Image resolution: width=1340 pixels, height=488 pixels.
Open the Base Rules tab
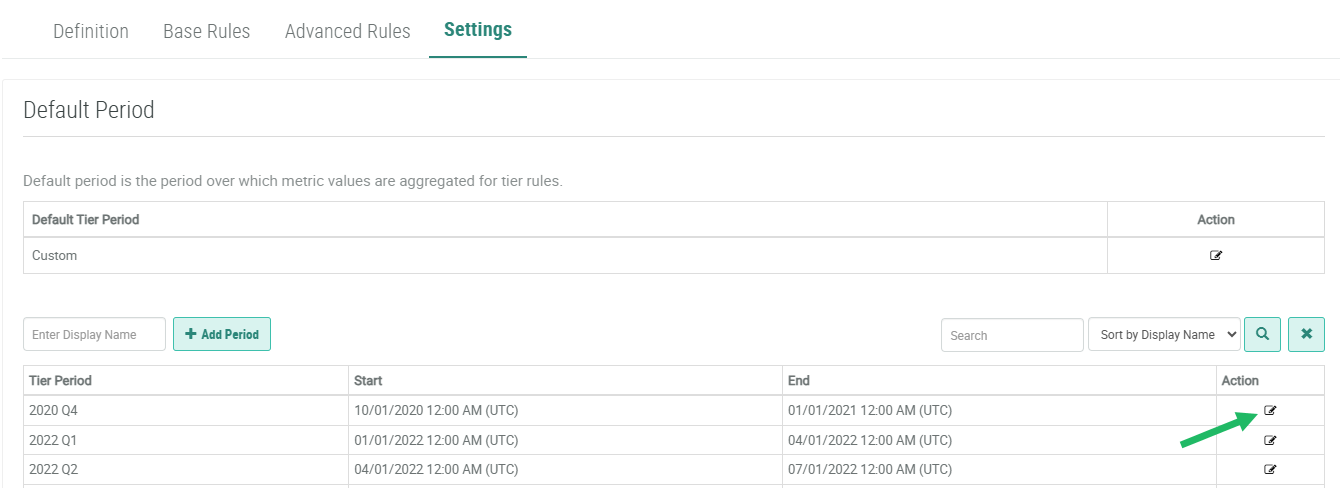(x=207, y=31)
